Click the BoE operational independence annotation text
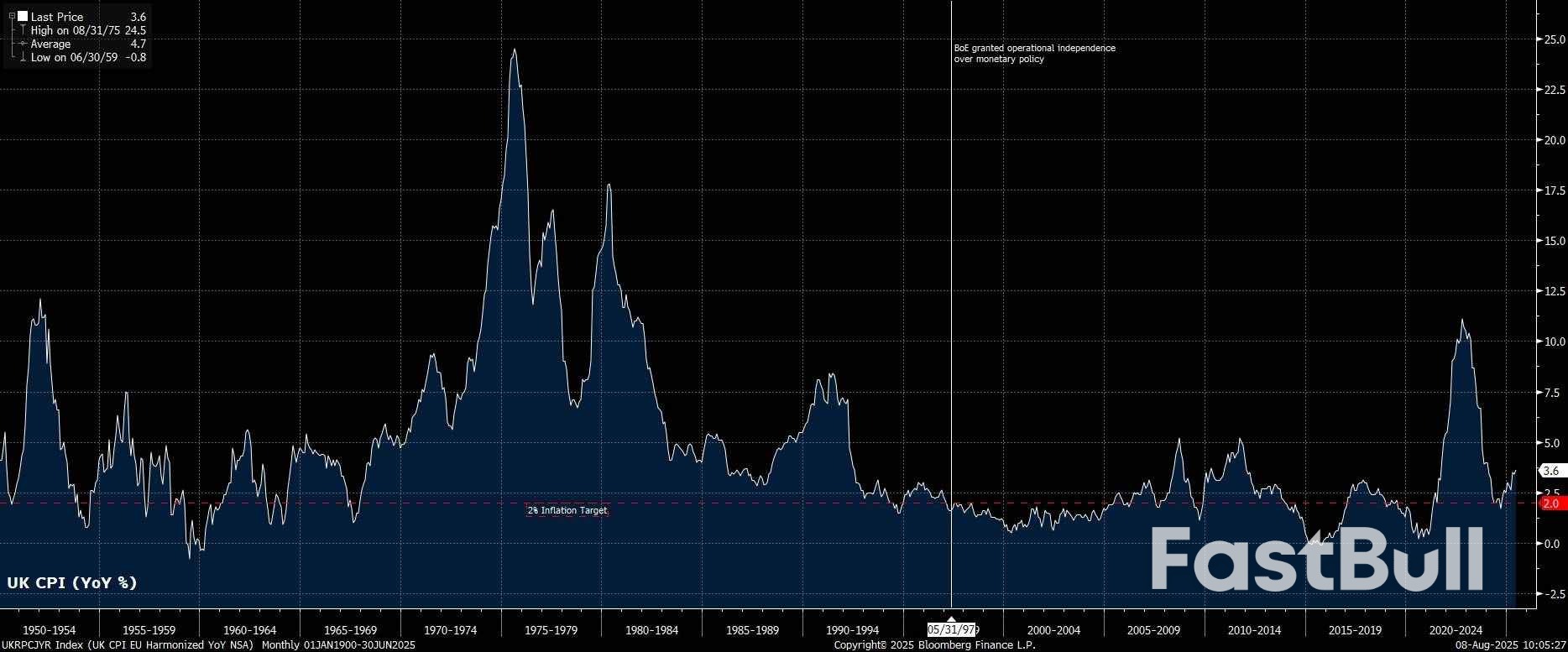1568x652 pixels. 1034,54
